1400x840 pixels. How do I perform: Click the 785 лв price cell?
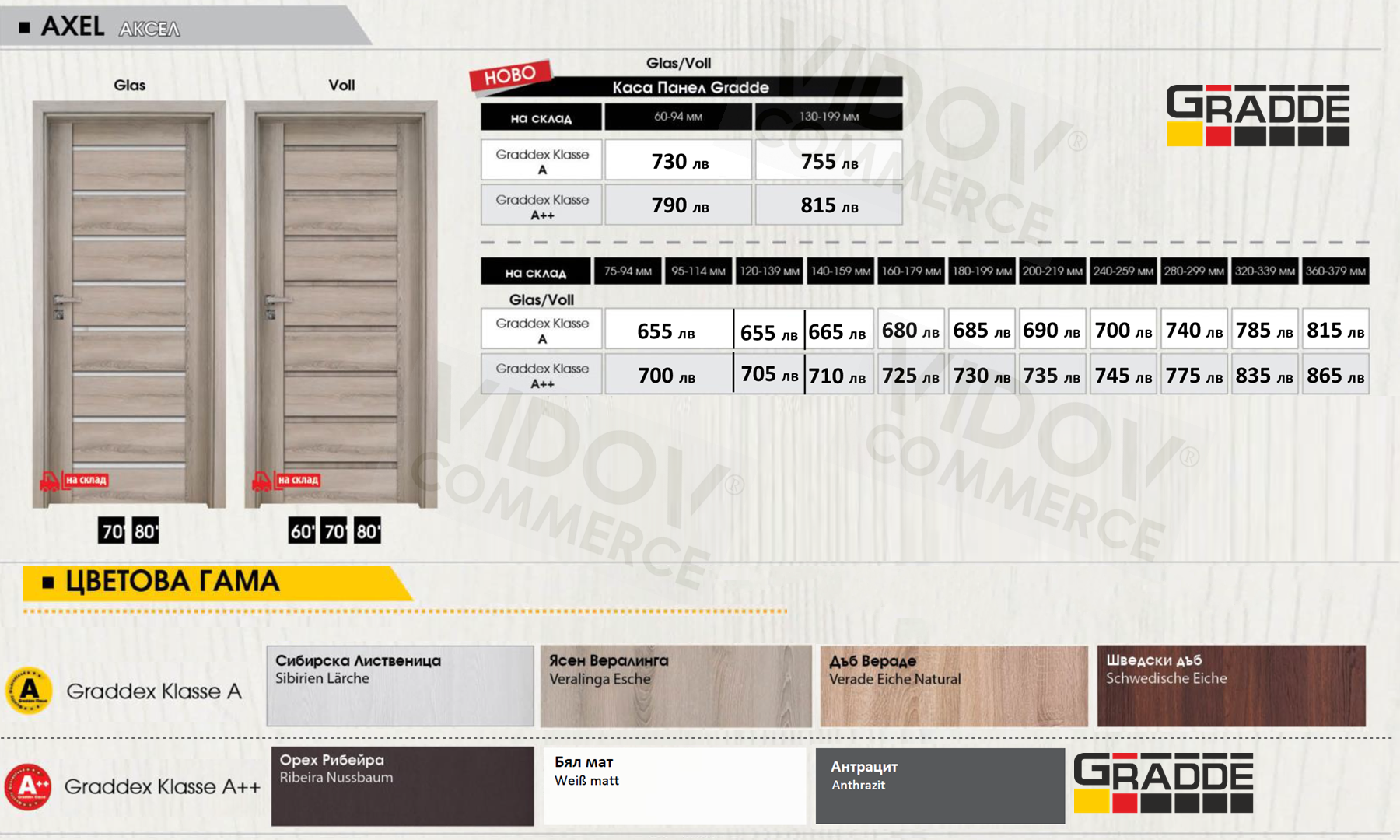coord(1265,330)
